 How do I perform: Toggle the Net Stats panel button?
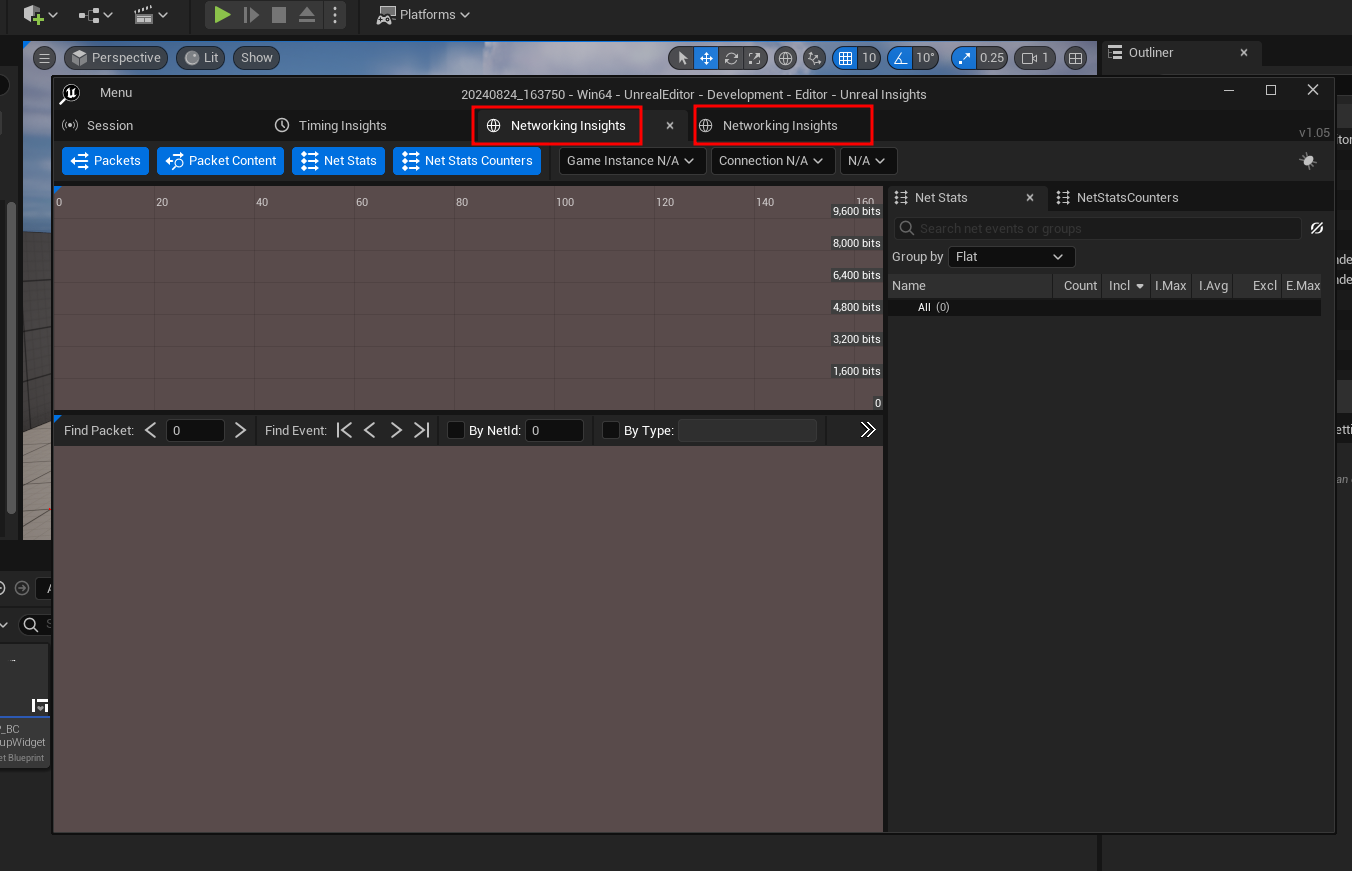(x=338, y=161)
